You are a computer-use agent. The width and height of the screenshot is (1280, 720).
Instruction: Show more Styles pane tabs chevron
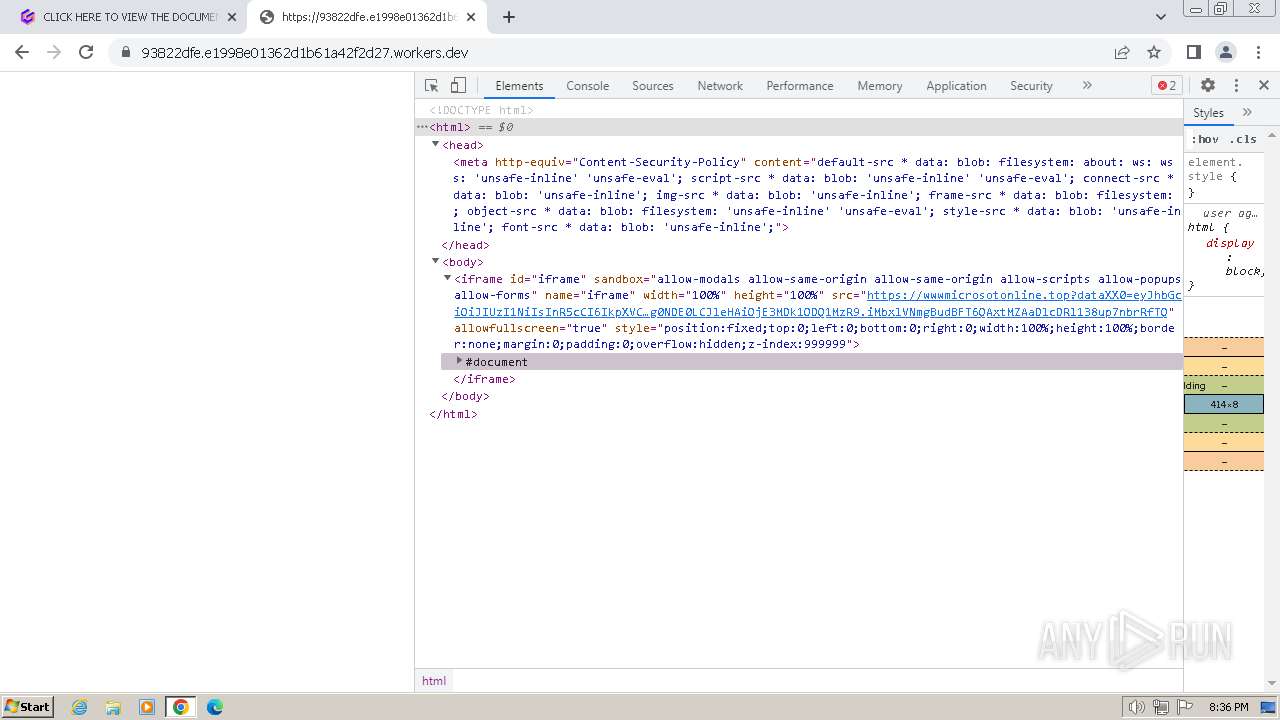point(1247,113)
